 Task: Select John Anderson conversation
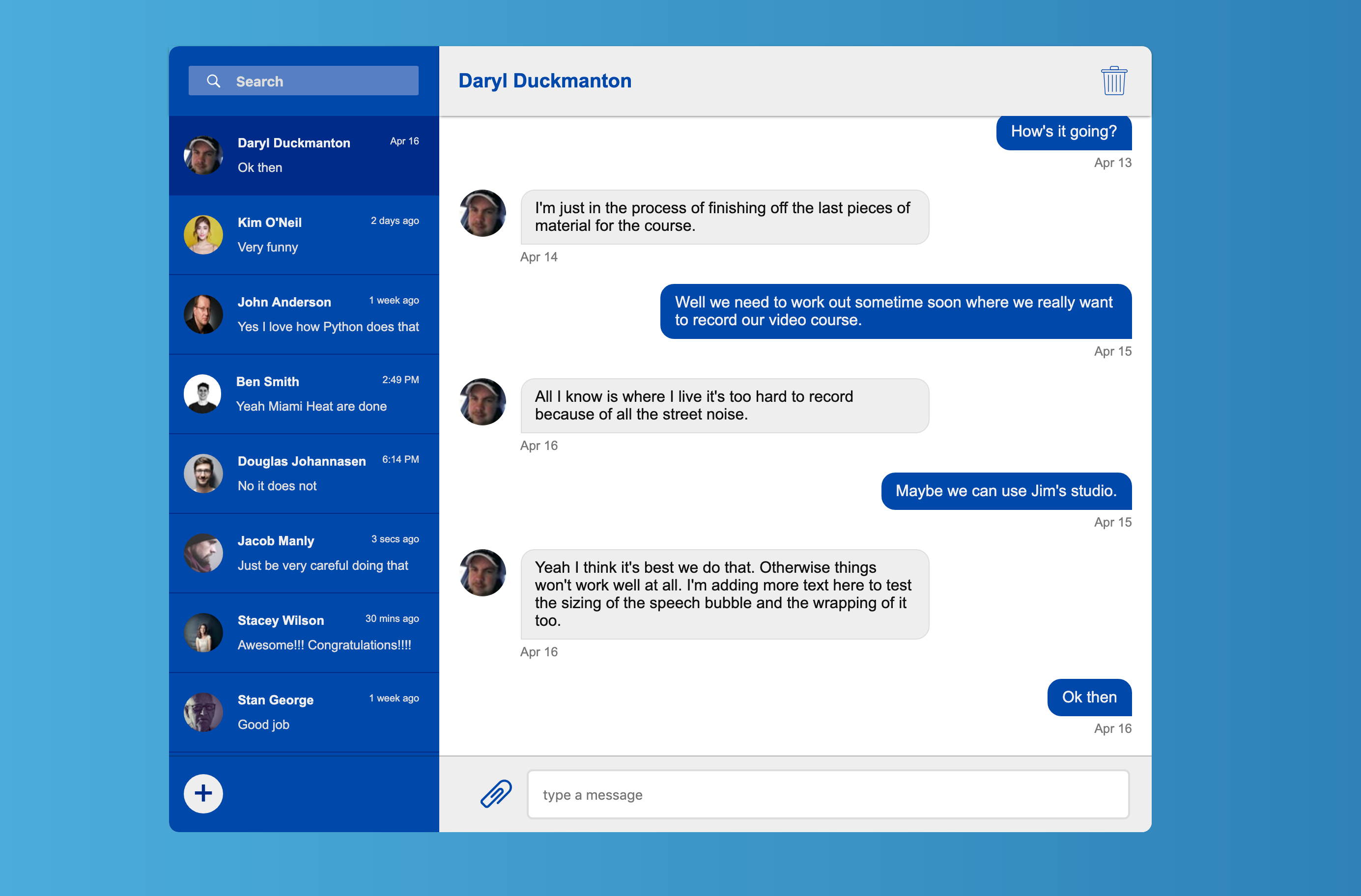(x=304, y=313)
